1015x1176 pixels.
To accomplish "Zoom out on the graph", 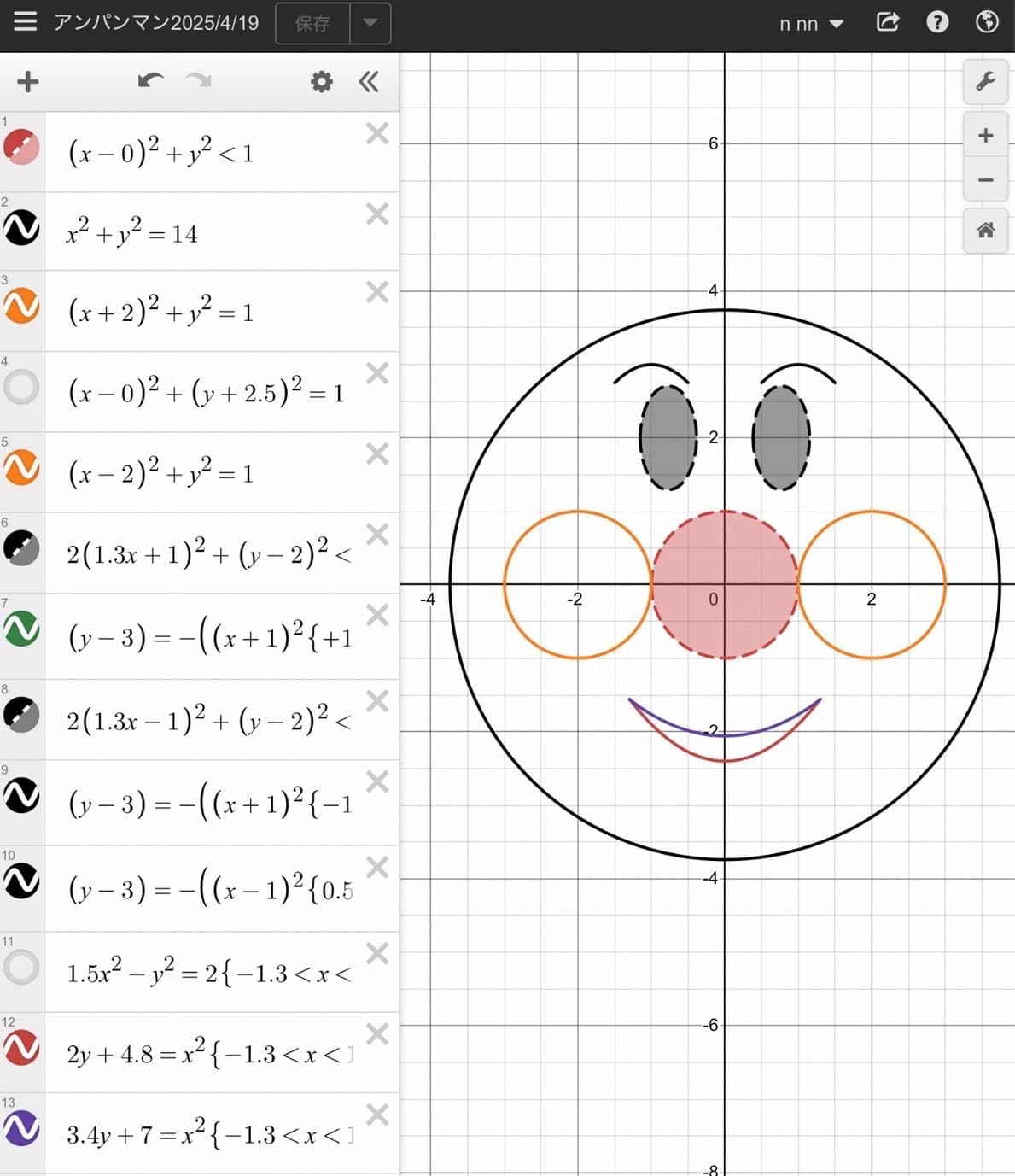I will 985,180.
